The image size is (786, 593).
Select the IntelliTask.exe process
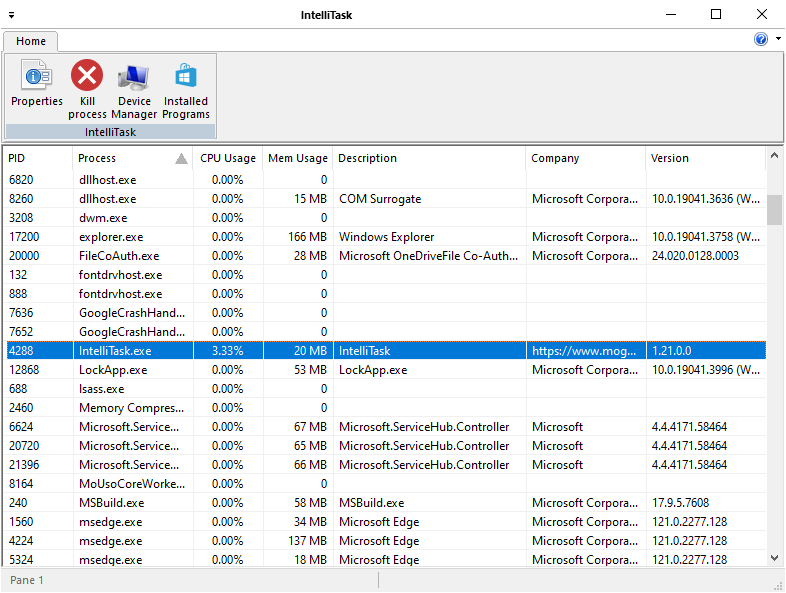(385, 351)
